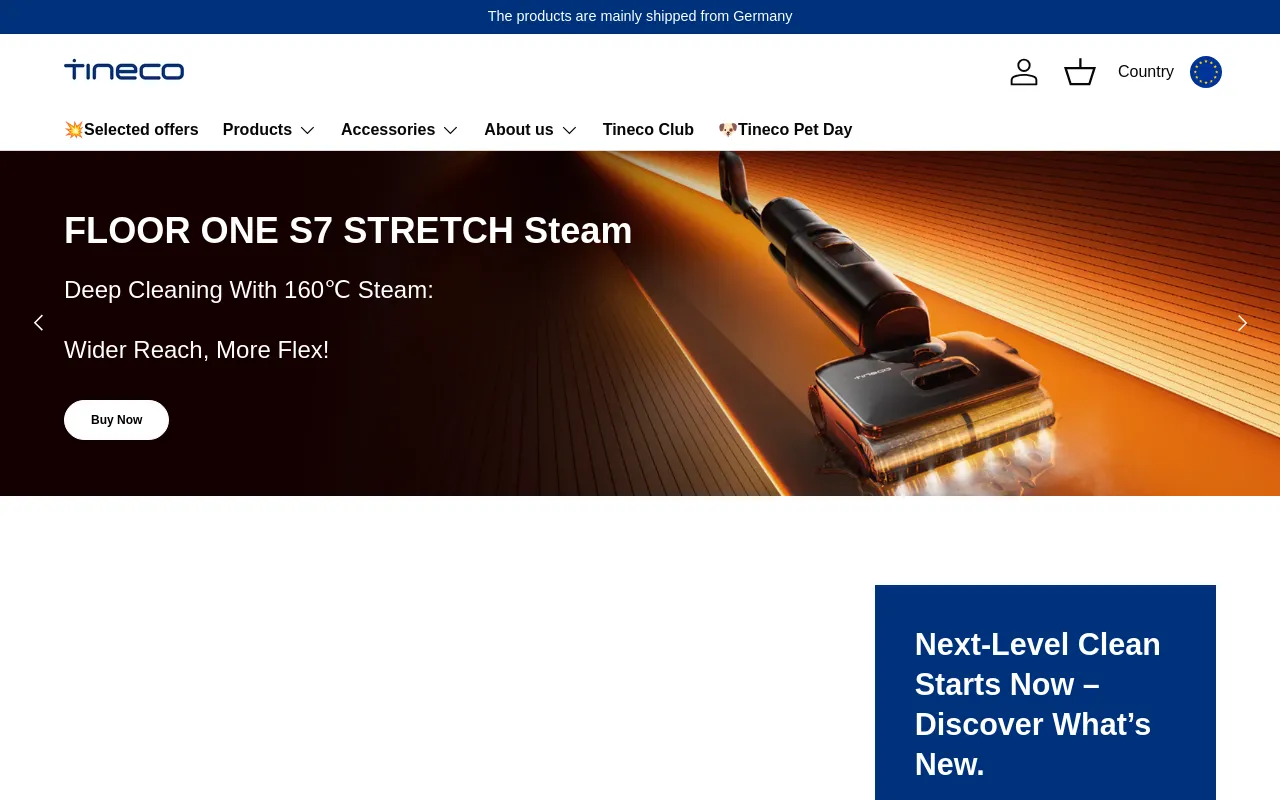Viewport: 1280px width, 800px height.
Task: Click the Deep Cleaning With 160℃ Steam text
Action: coord(249,290)
